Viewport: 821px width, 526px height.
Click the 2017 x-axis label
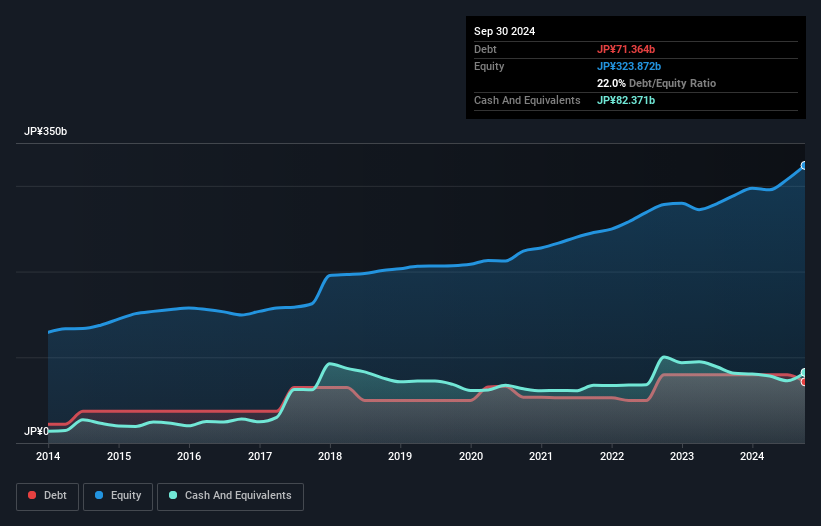tap(260, 456)
